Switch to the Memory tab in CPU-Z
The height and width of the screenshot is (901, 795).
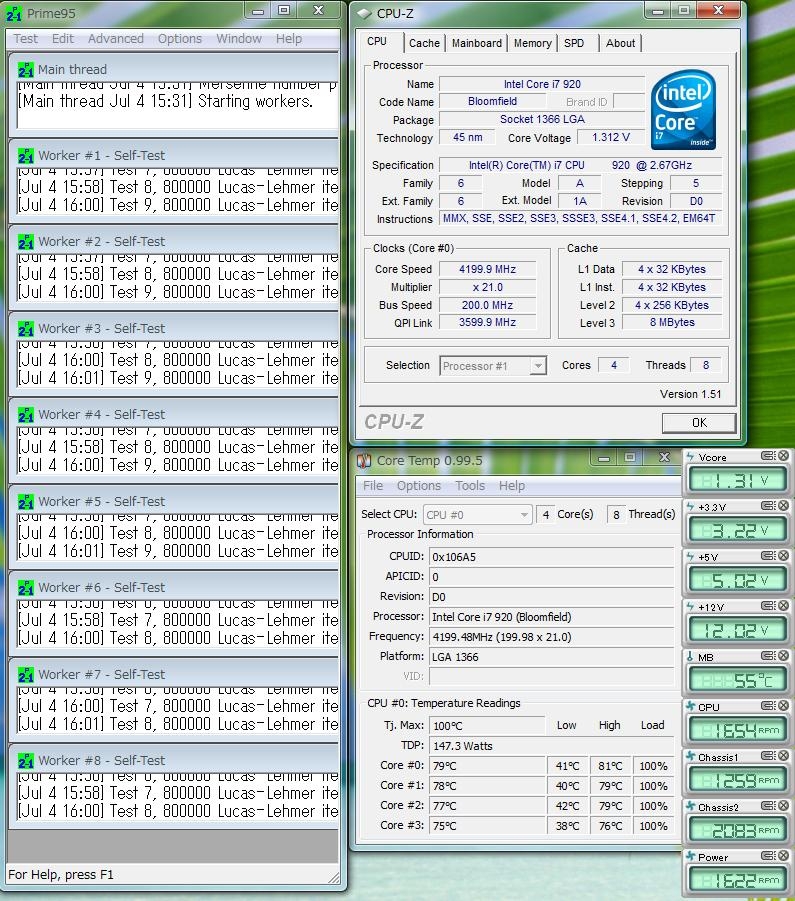(x=532, y=43)
